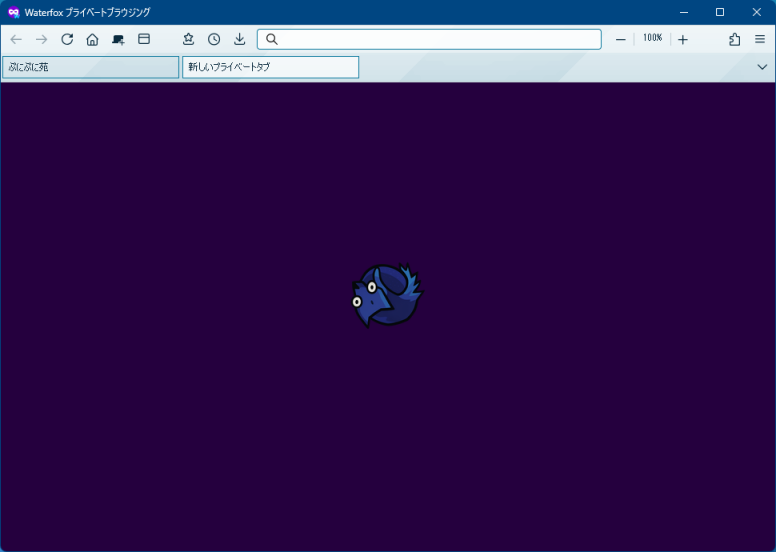Open the hamburger application menu
The width and height of the screenshot is (776, 552).
tap(760, 39)
